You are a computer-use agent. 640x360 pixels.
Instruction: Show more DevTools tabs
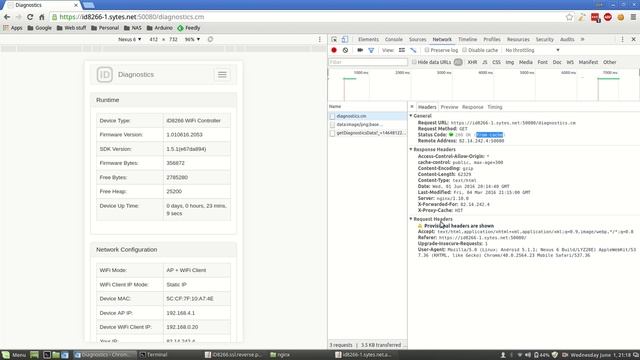(582, 40)
